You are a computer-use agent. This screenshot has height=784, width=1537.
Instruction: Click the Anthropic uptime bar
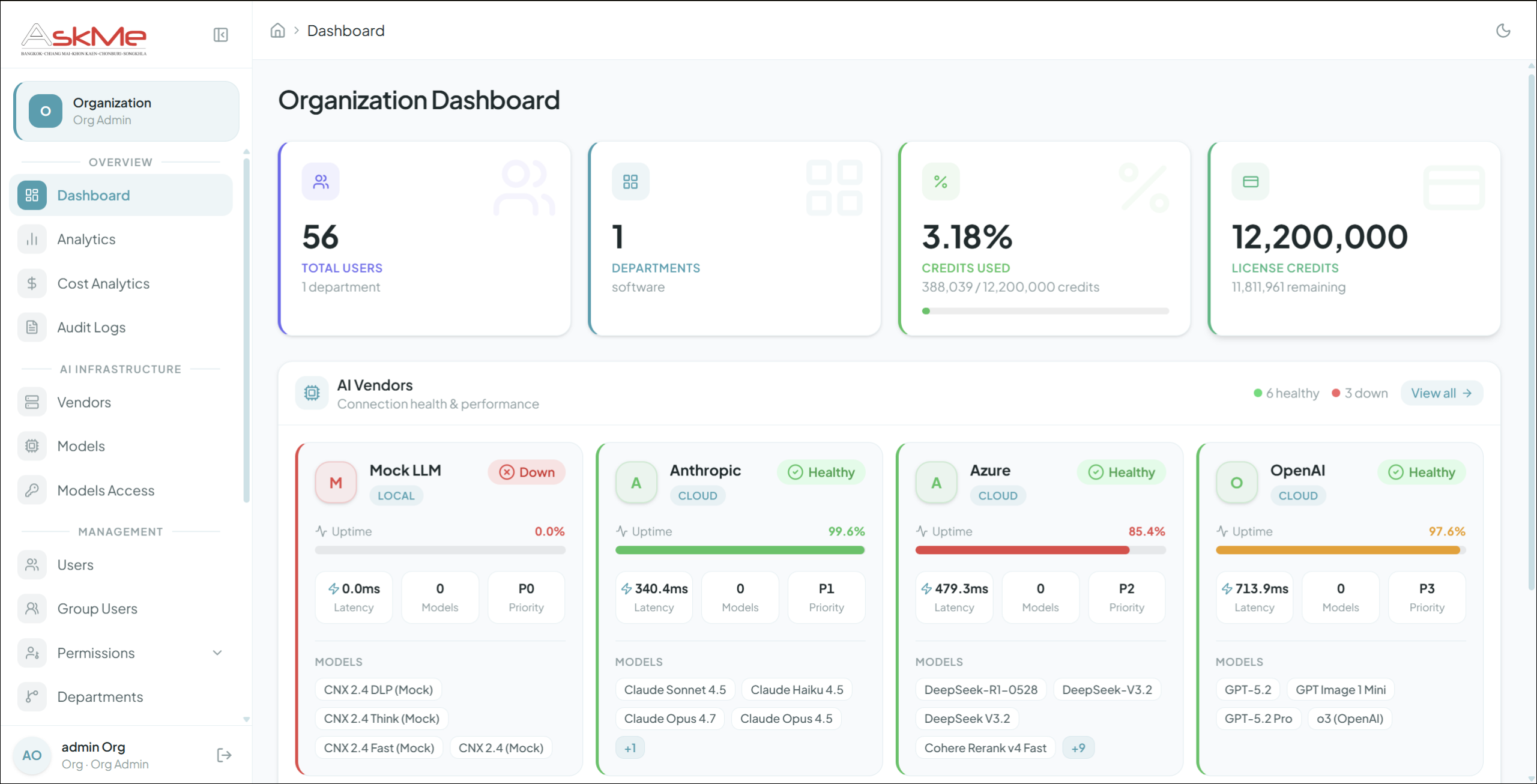(x=740, y=550)
